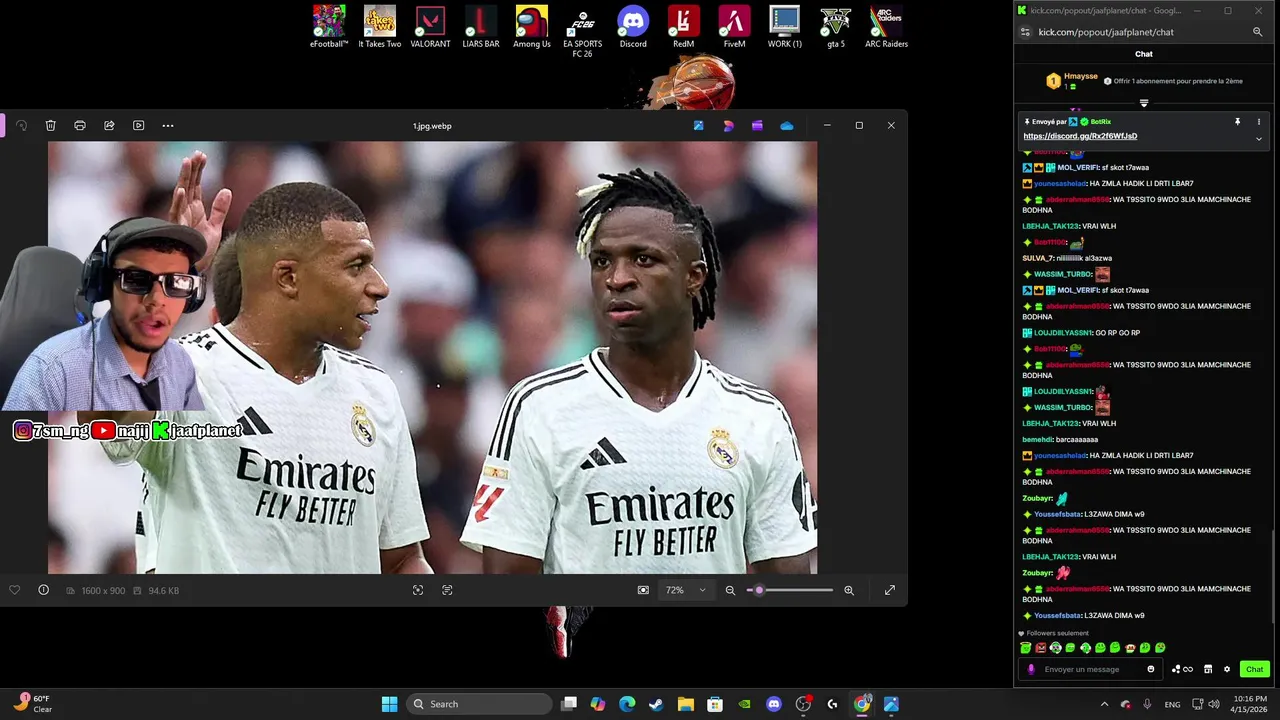Image resolution: width=1280 pixels, height=720 pixels.
Task: Open site info icon in Kick address bar
Action: [x=1025, y=32]
